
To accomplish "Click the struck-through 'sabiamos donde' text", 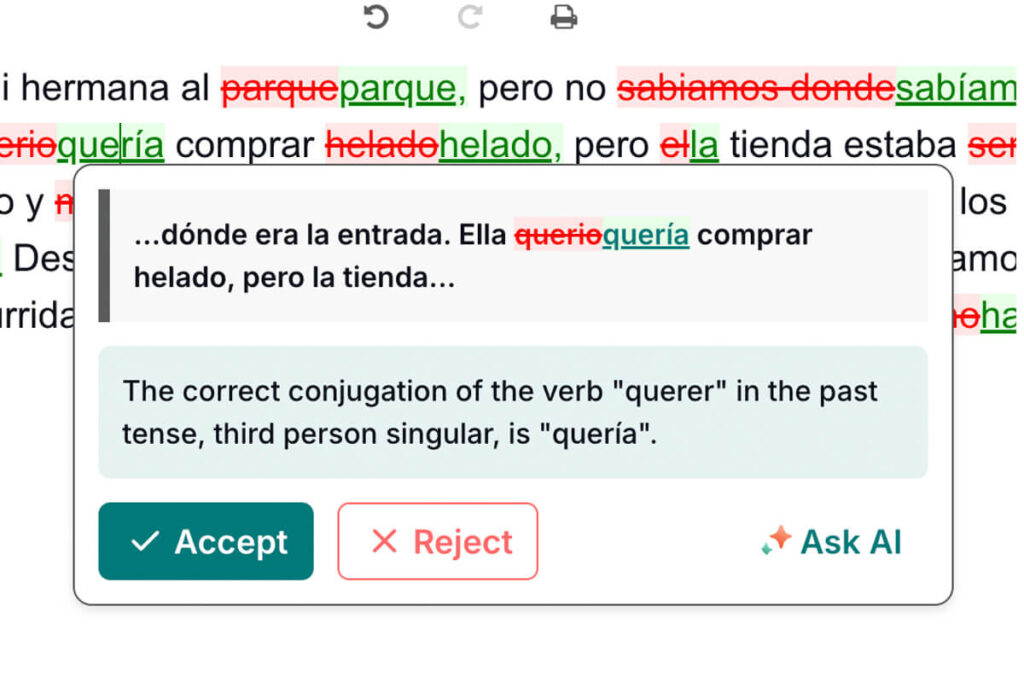I will point(756,87).
